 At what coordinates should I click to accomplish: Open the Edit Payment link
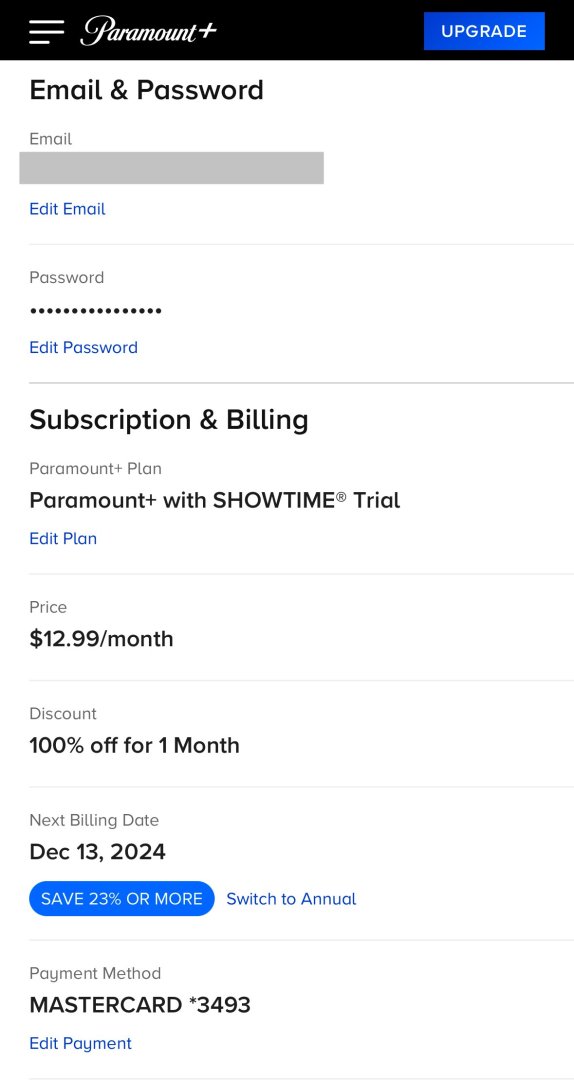pyautogui.click(x=81, y=1043)
